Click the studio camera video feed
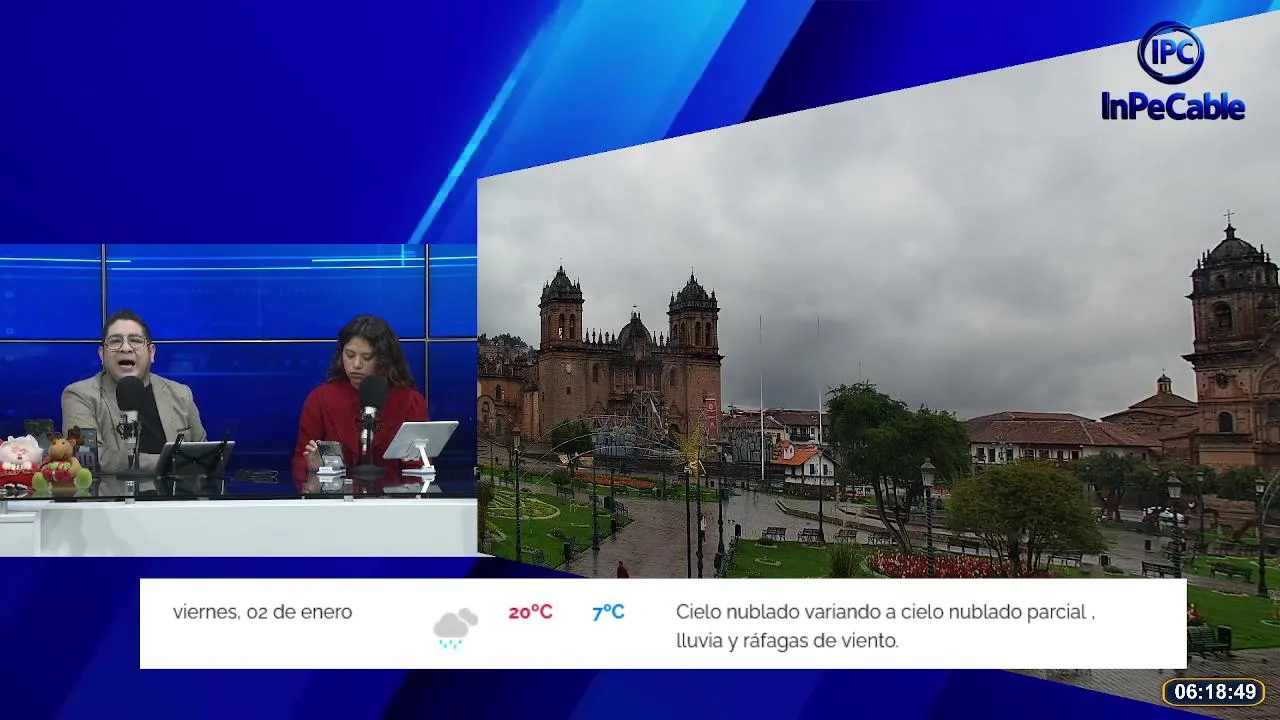 pos(238,400)
